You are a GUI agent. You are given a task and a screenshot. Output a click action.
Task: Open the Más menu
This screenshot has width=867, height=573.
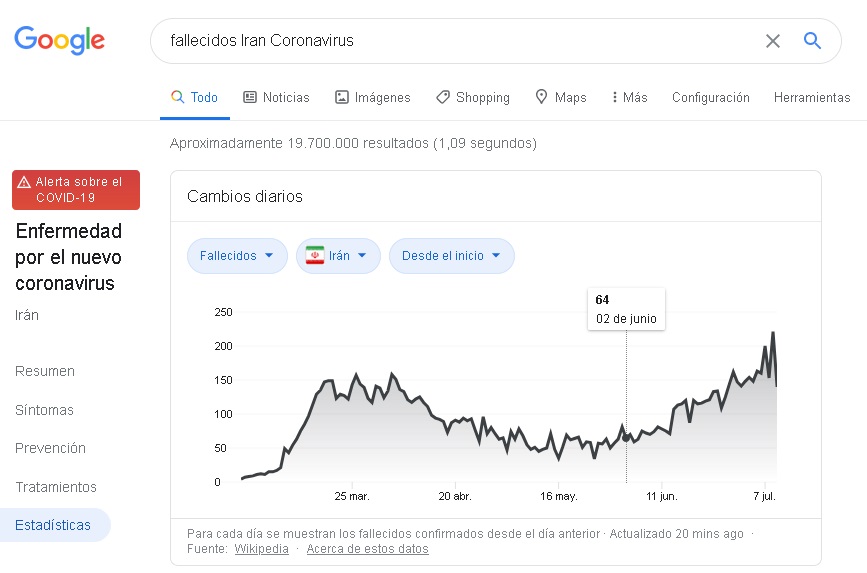click(629, 97)
